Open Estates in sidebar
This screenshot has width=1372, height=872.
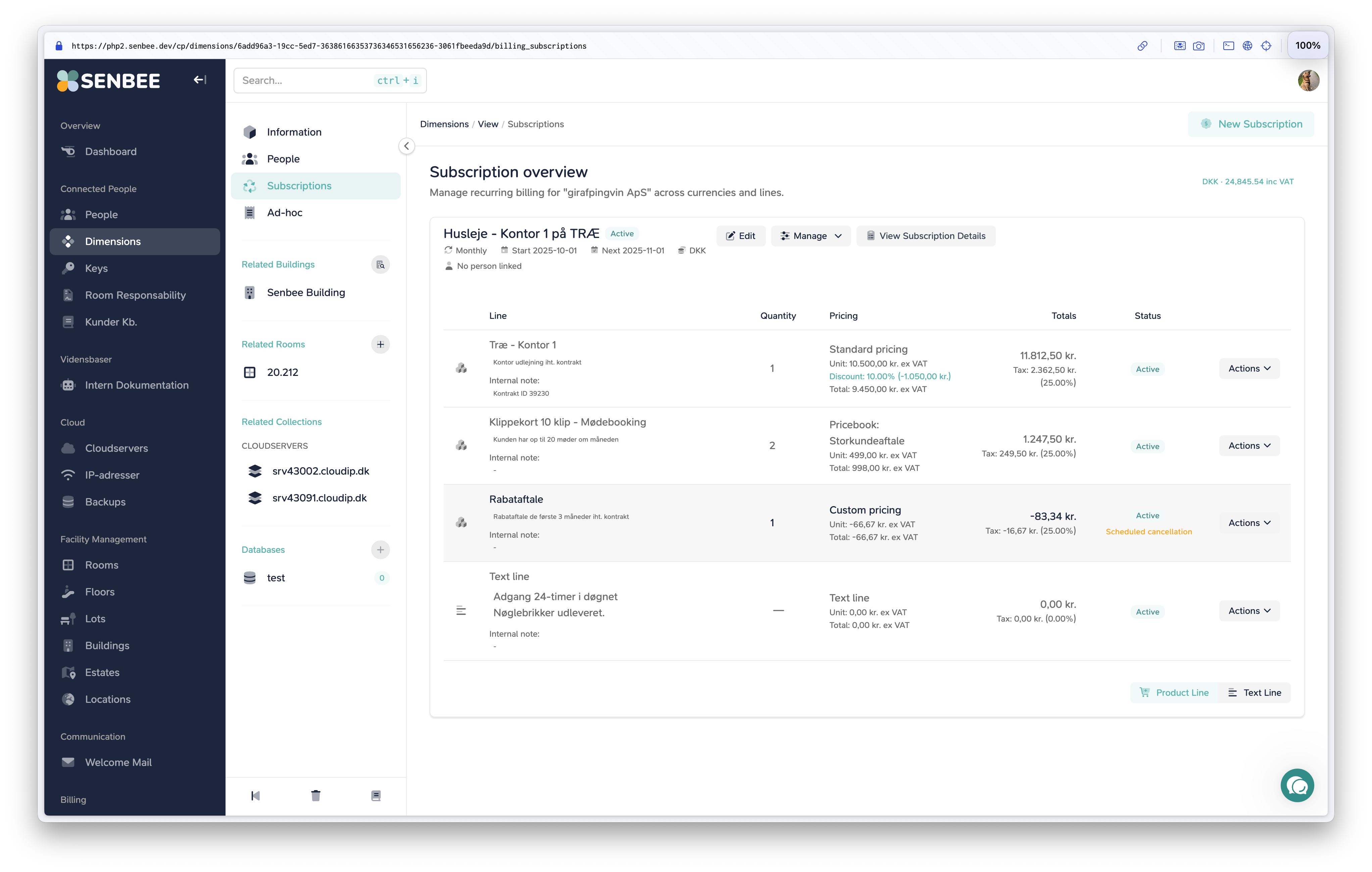pyautogui.click(x=135, y=673)
